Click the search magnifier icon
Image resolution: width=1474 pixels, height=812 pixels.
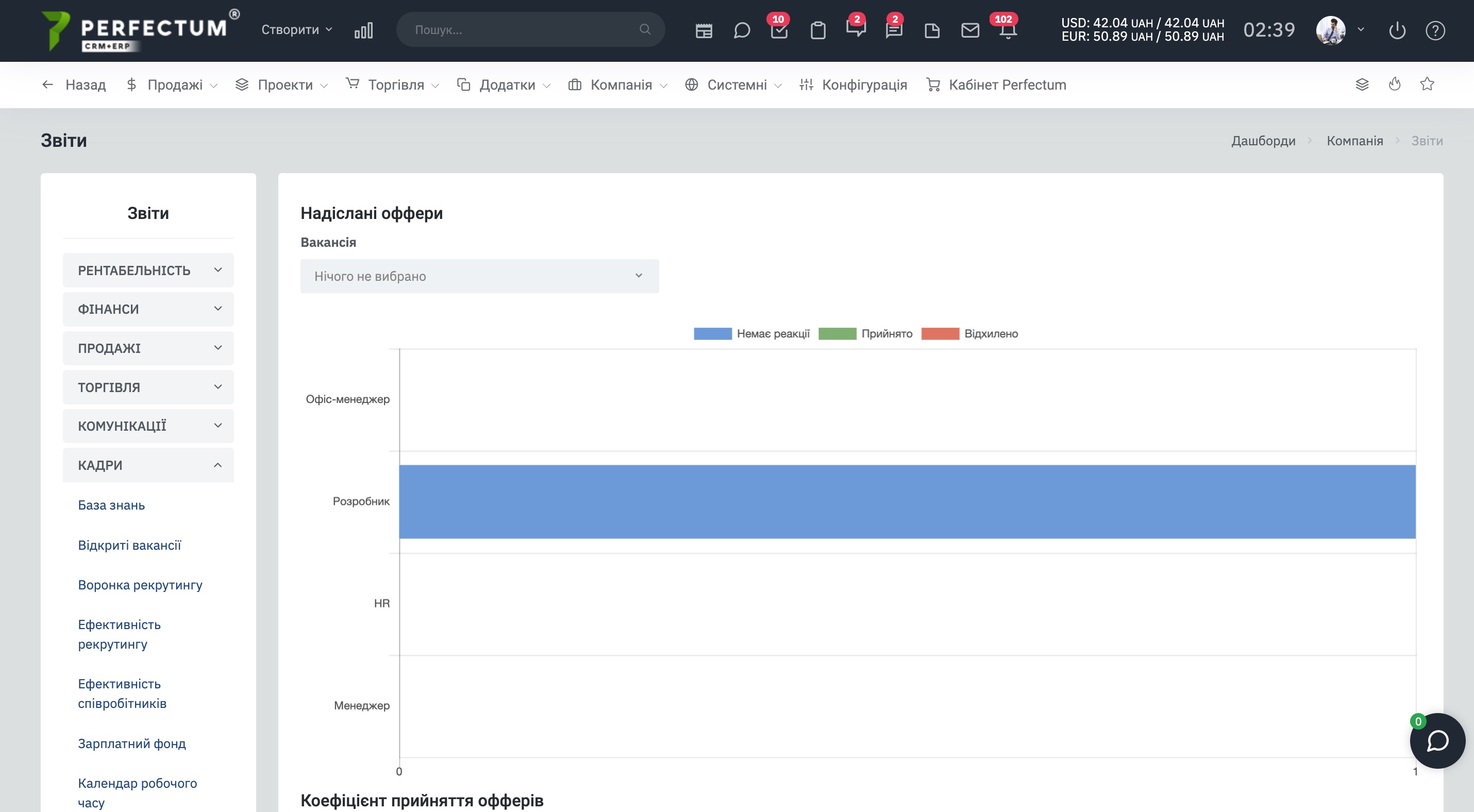click(x=645, y=29)
